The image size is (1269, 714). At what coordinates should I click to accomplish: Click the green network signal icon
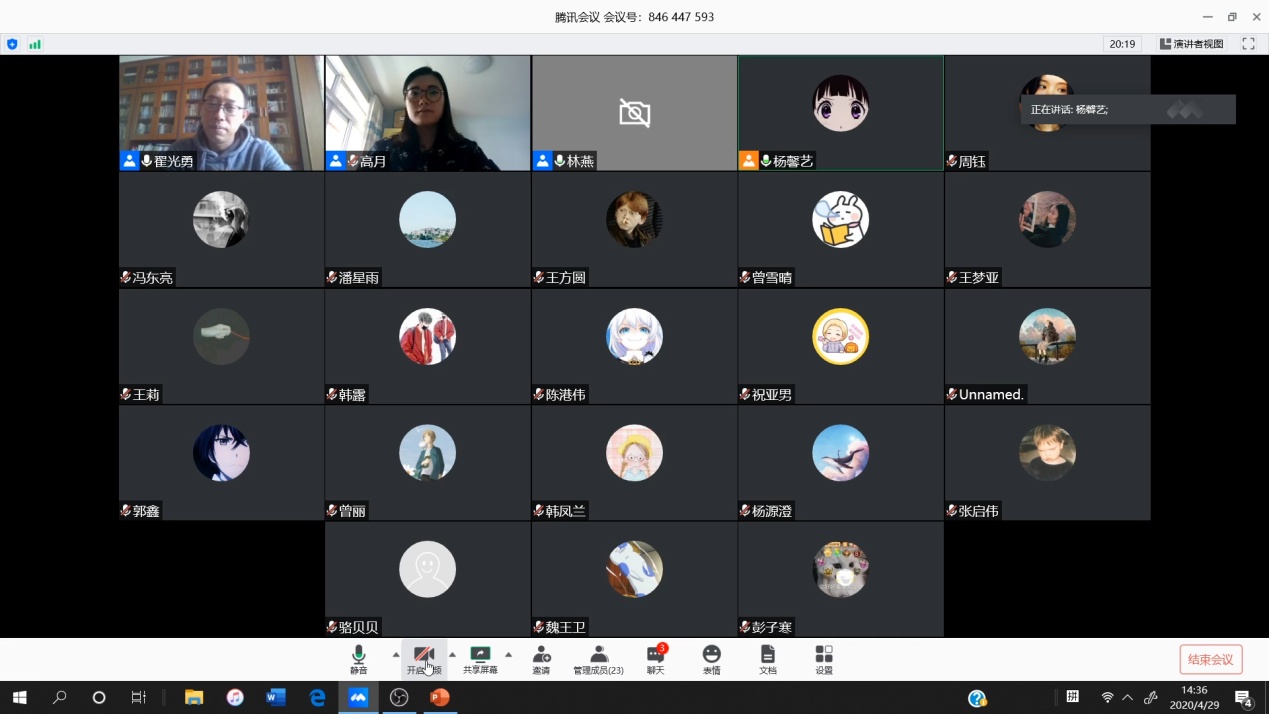[x=35, y=44]
